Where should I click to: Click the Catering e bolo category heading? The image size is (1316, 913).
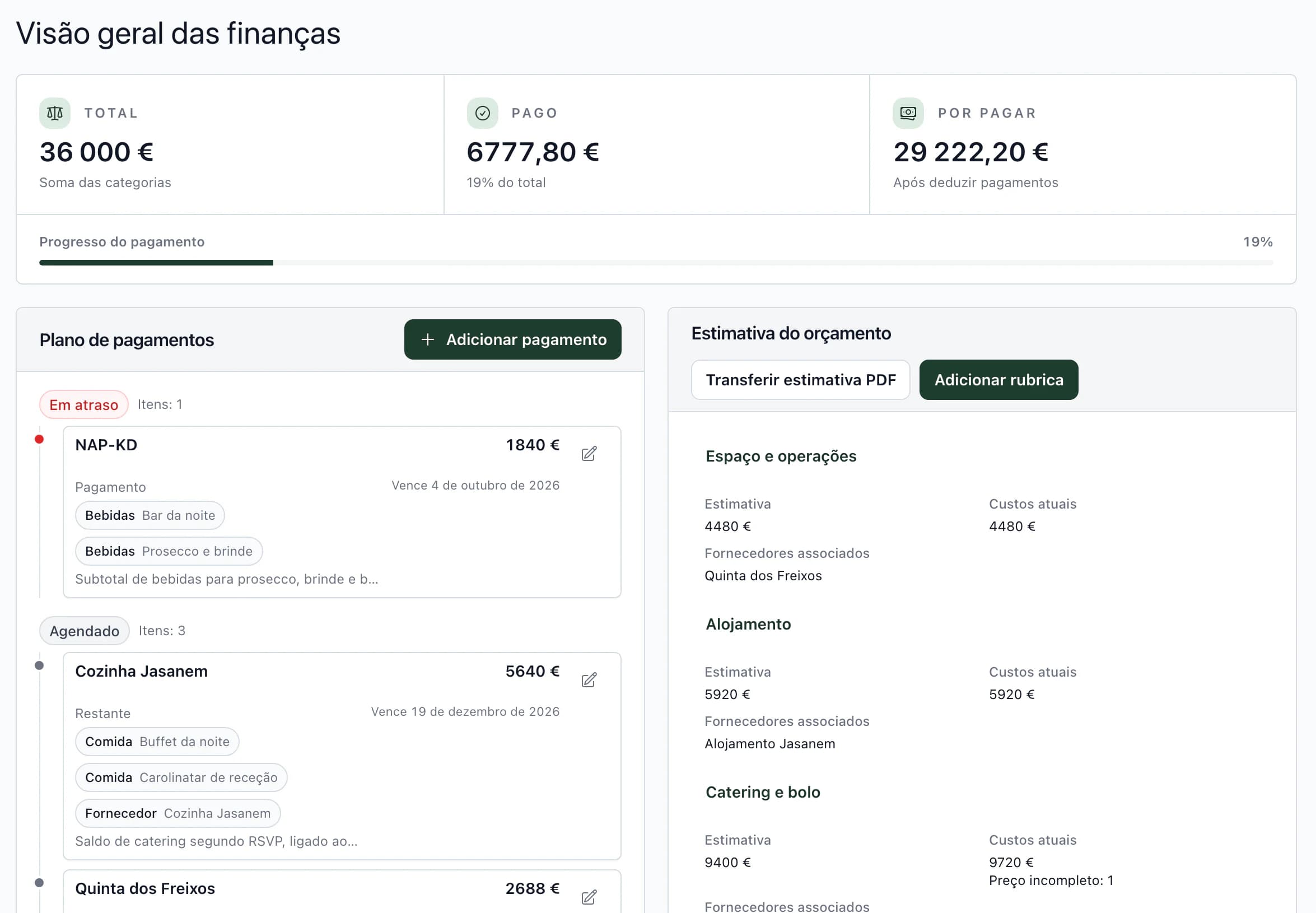(x=763, y=793)
